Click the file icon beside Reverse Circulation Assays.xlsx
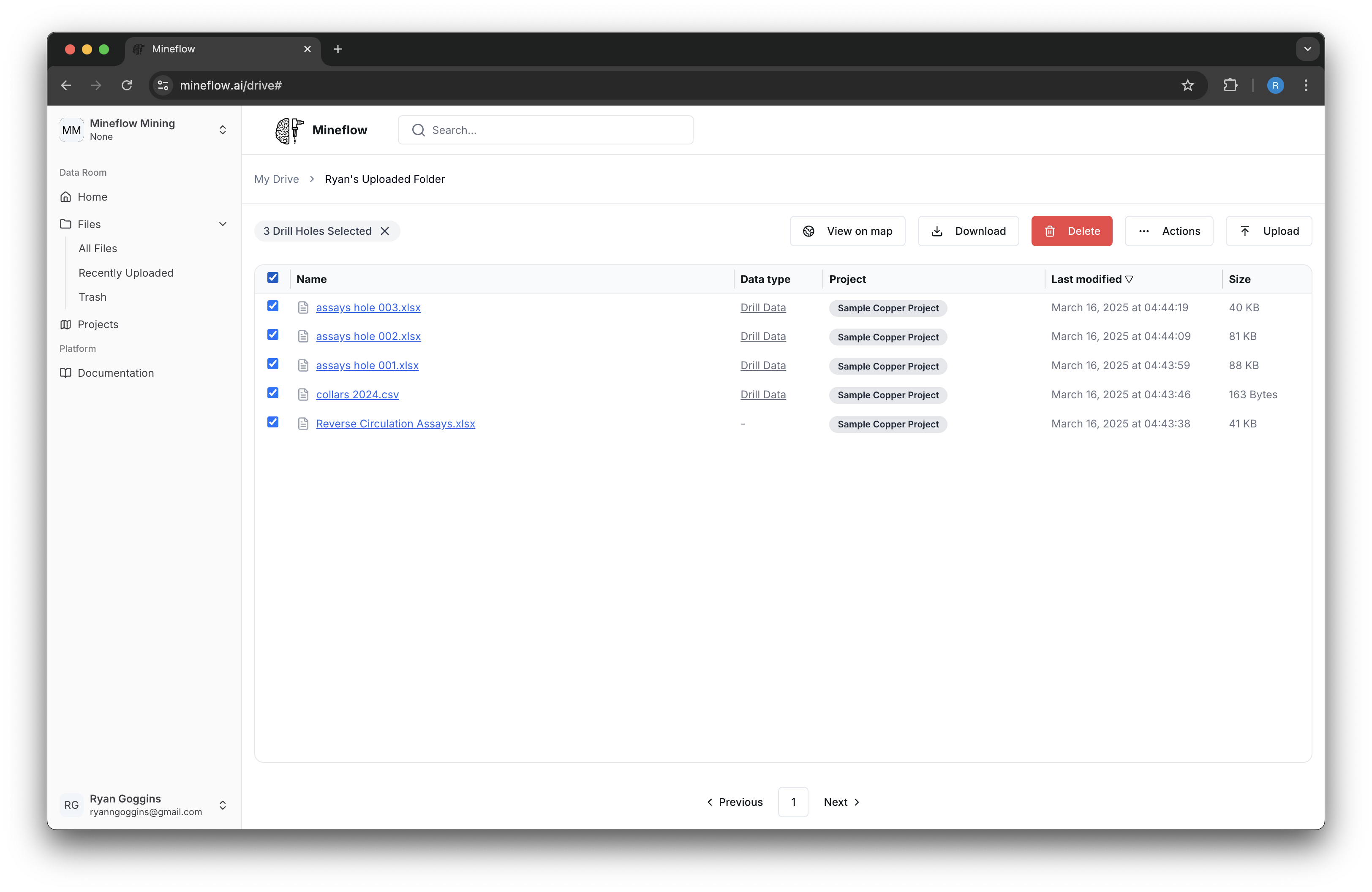1372x892 pixels. [x=303, y=424]
